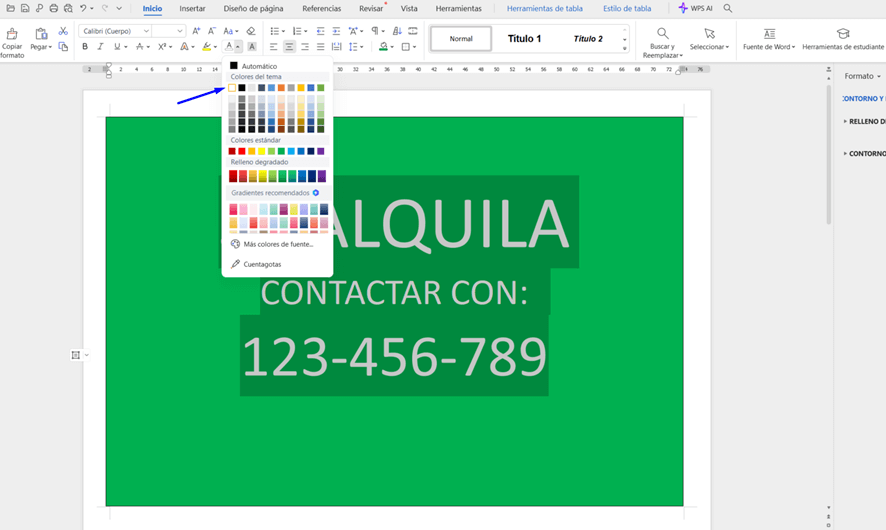Pick the red standard color swatch
This screenshot has width=886, height=530.
point(242,151)
